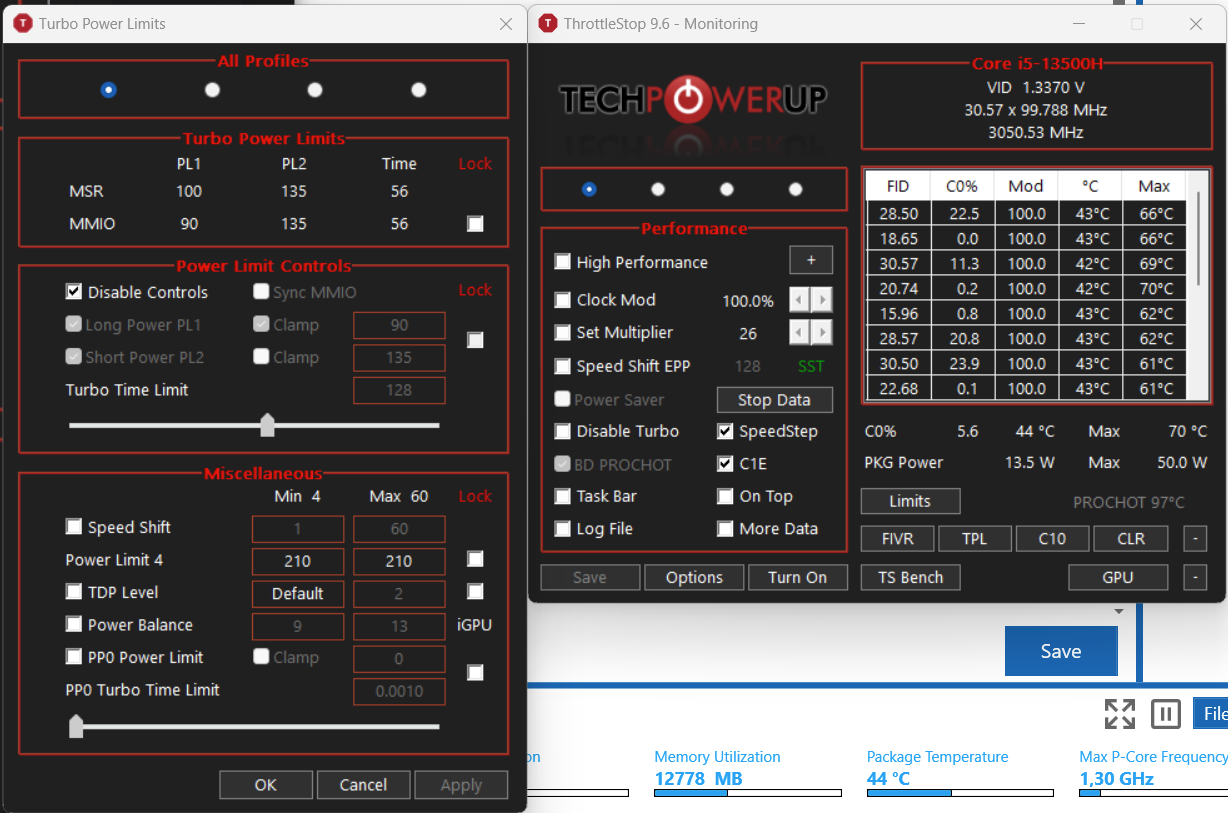
Task: Toggle Disable Controls checkbox
Action: (73, 292)
